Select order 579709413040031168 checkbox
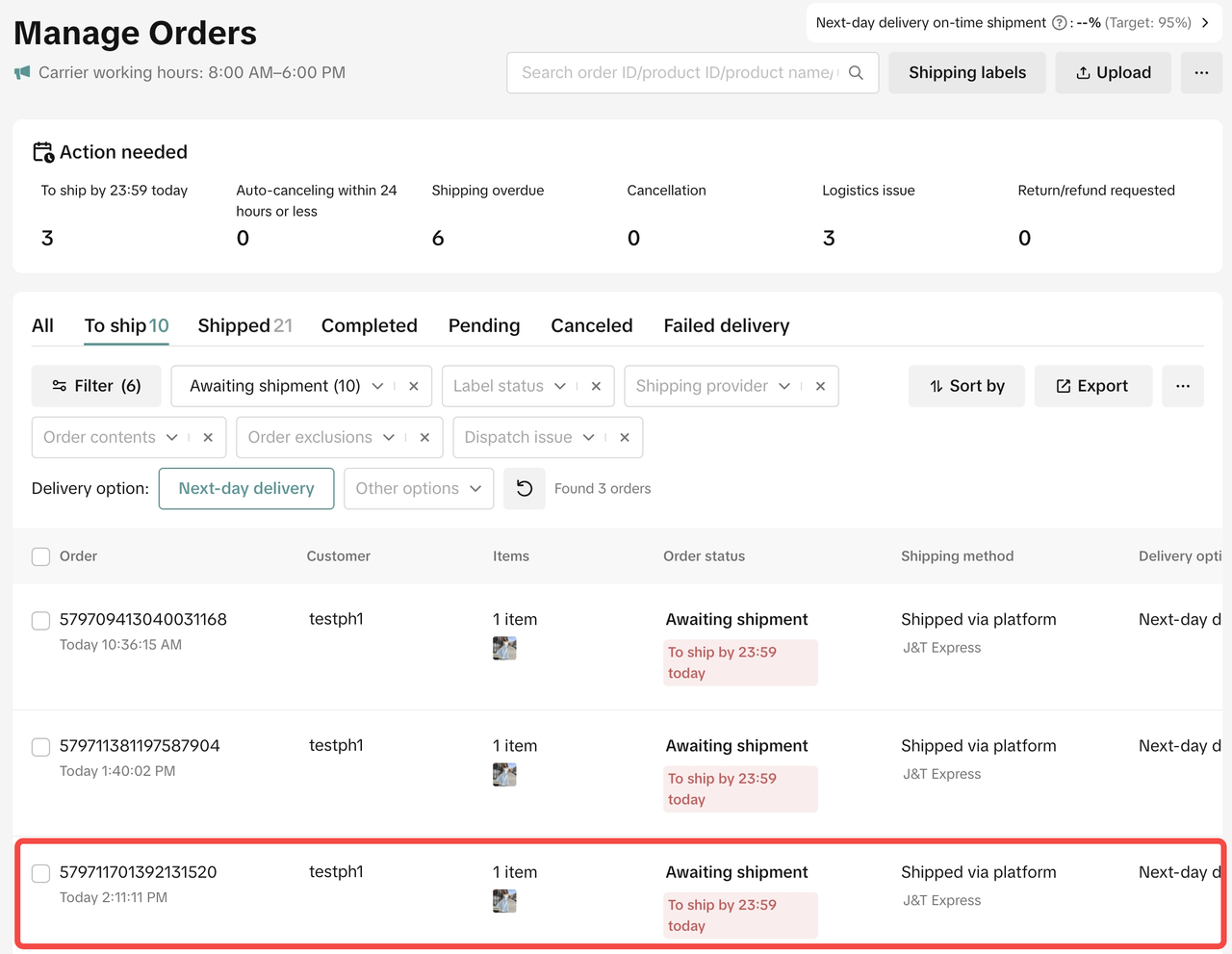This screenshot has height=954, width=1232. click(x=41, y=621)
